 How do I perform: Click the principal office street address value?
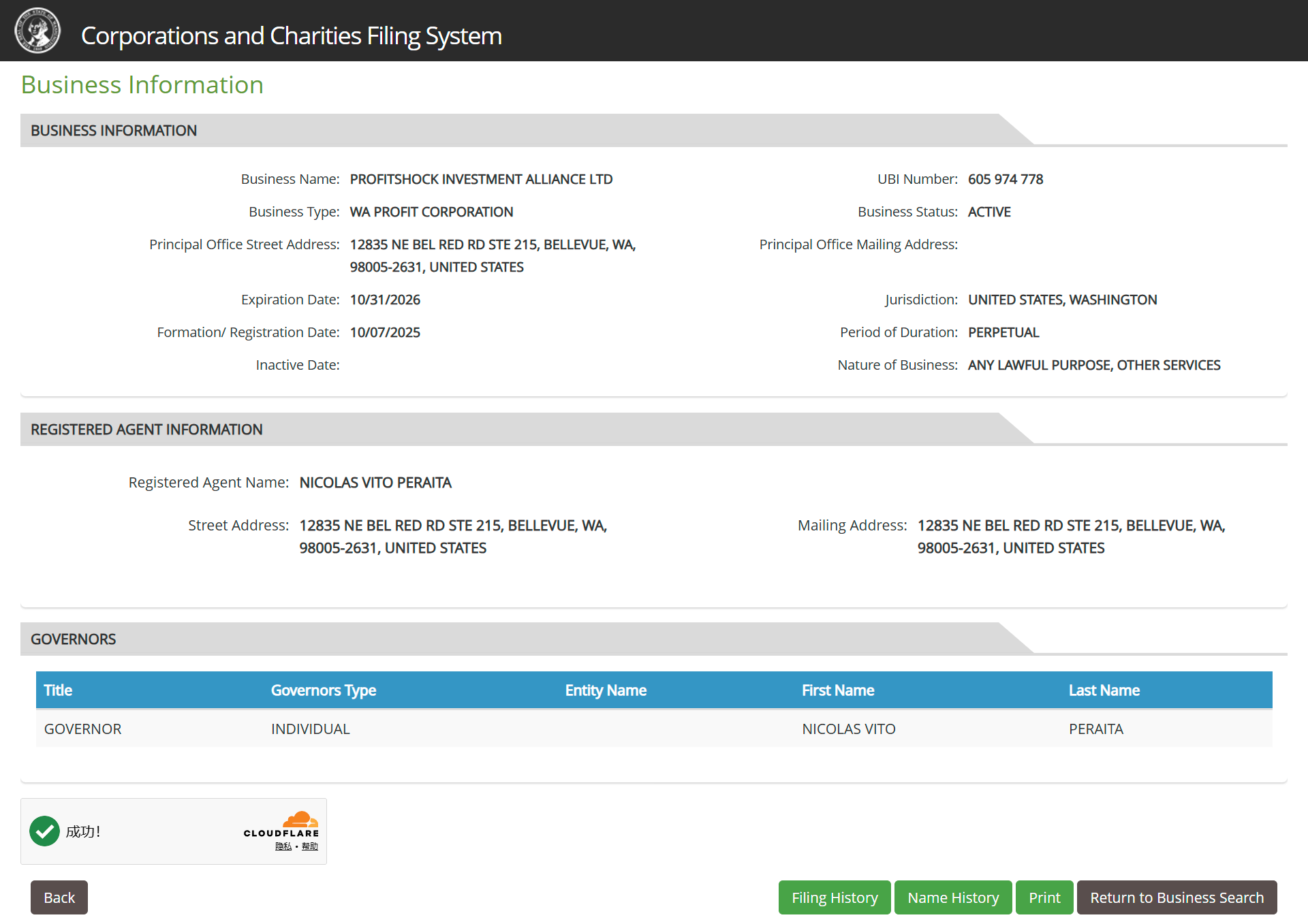493,255
